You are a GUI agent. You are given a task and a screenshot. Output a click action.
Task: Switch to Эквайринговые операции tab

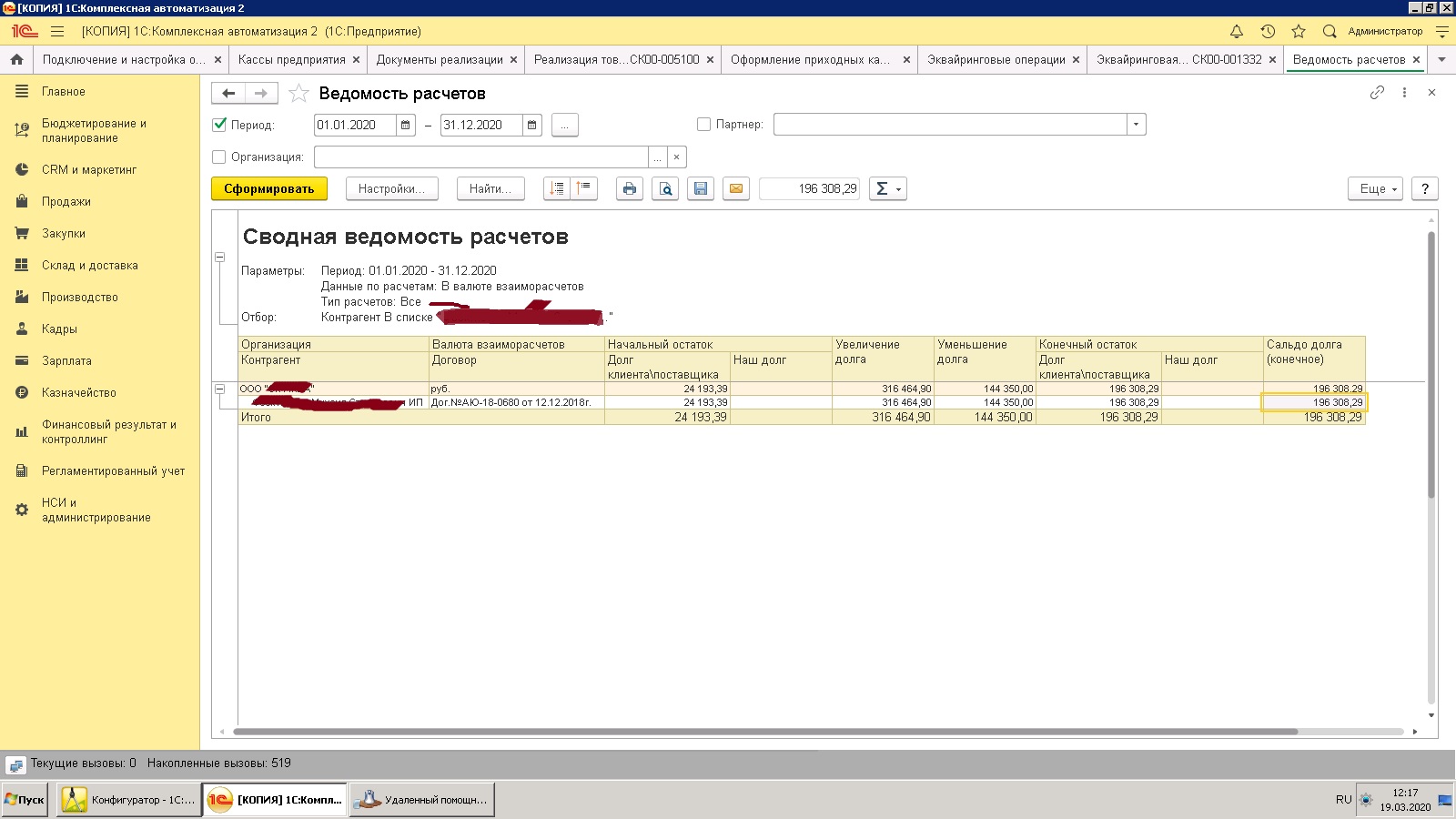click(x=996, y=60)
